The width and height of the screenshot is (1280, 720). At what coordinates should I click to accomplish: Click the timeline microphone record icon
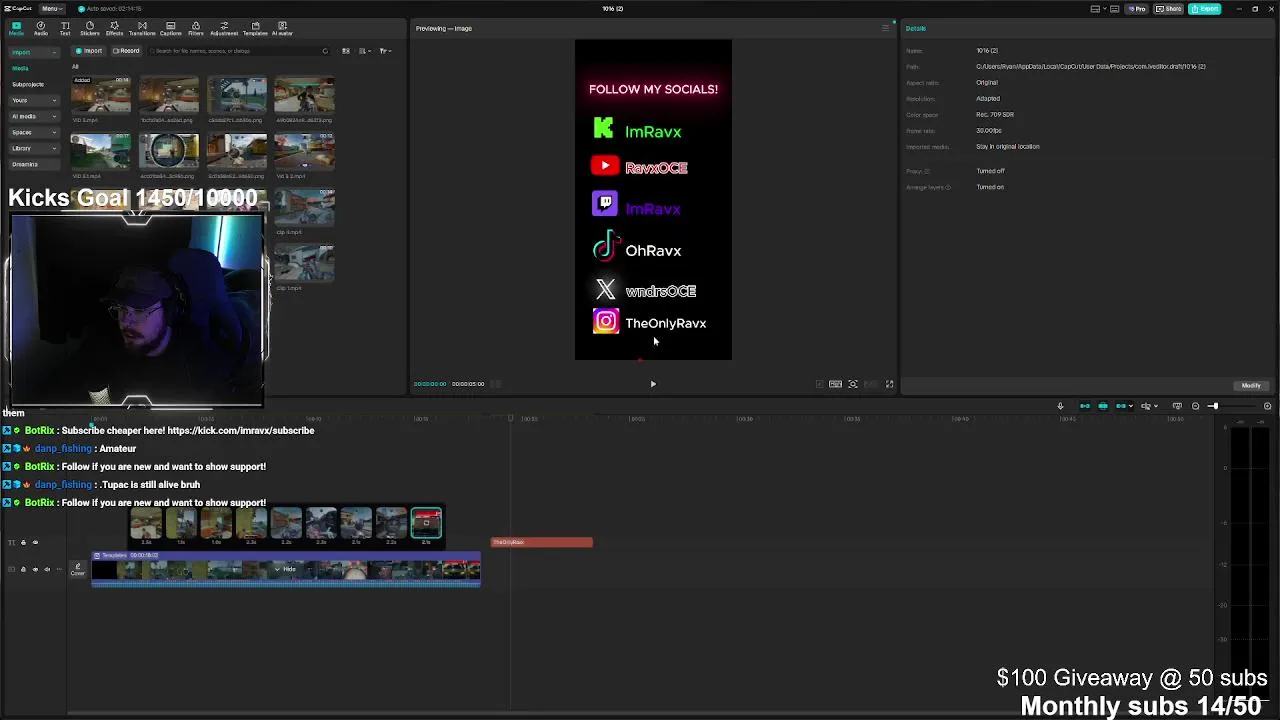(1060, 406)
